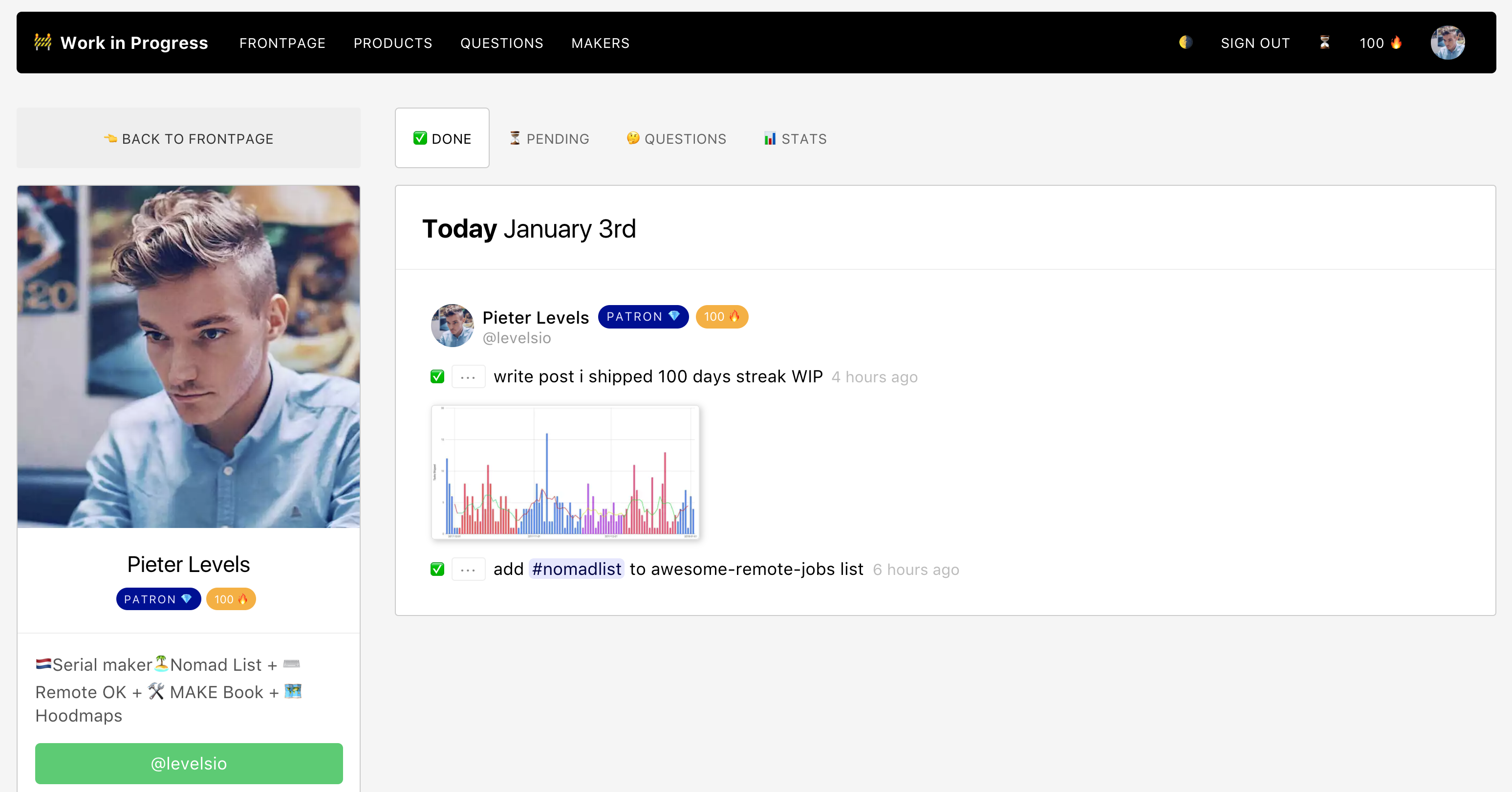The width and height of the screenshot is (1512, 792).
Task: Click the orange 100 streak badge in feed
Action: [x=721, y=317]
